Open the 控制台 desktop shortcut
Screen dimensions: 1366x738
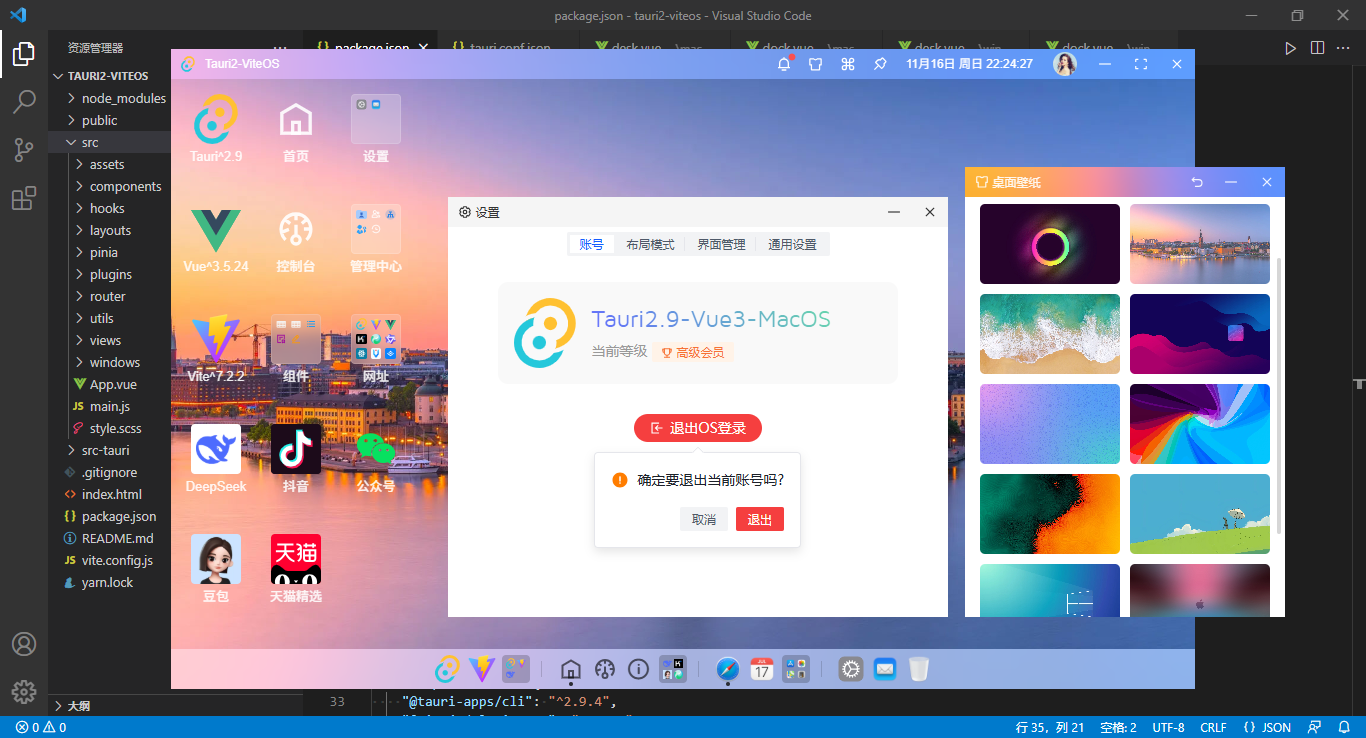295,228
